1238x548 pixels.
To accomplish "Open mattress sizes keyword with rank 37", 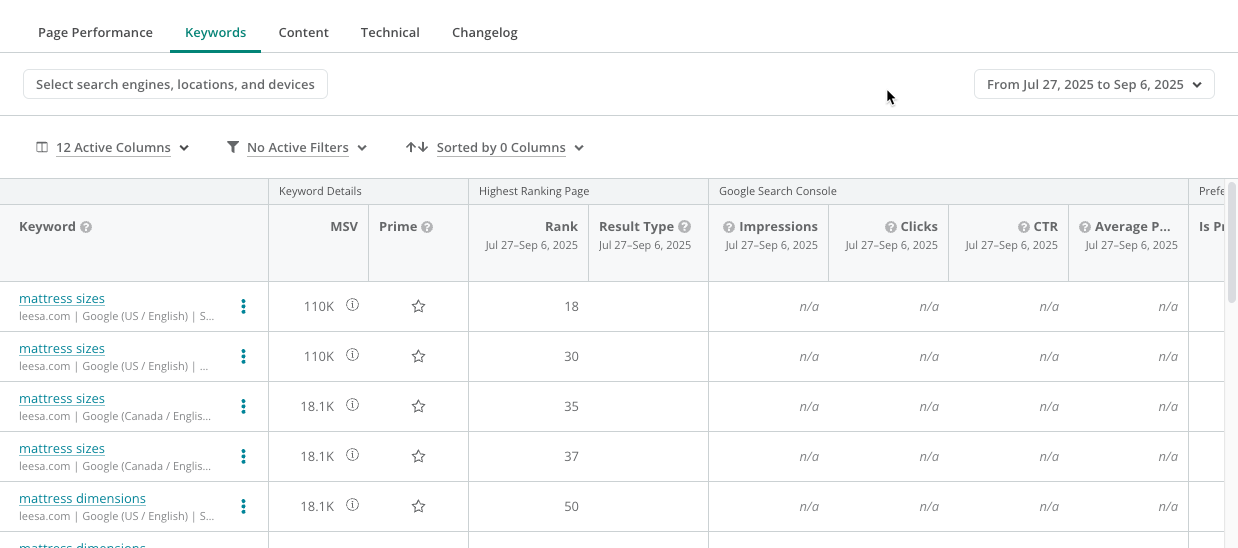I will 62,448.
